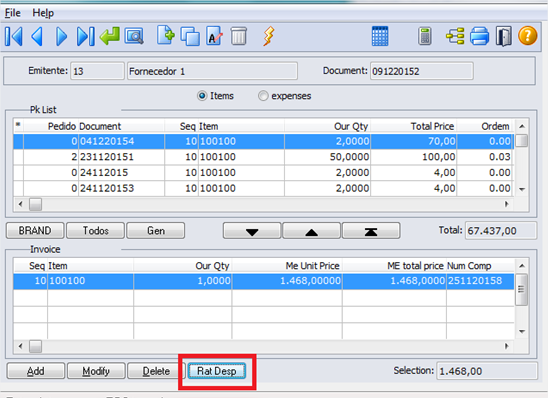Go to the first record
The image size is (548, 398).
[14, 36]
